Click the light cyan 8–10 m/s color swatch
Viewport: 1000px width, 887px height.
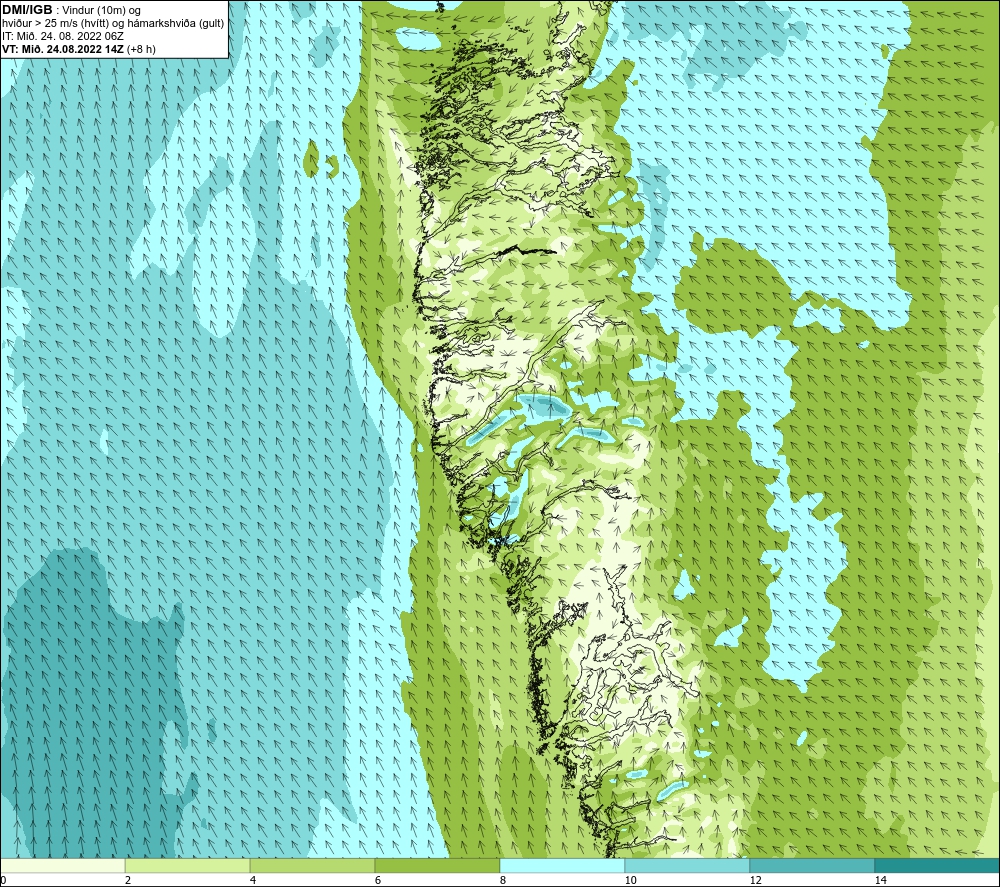562,865
